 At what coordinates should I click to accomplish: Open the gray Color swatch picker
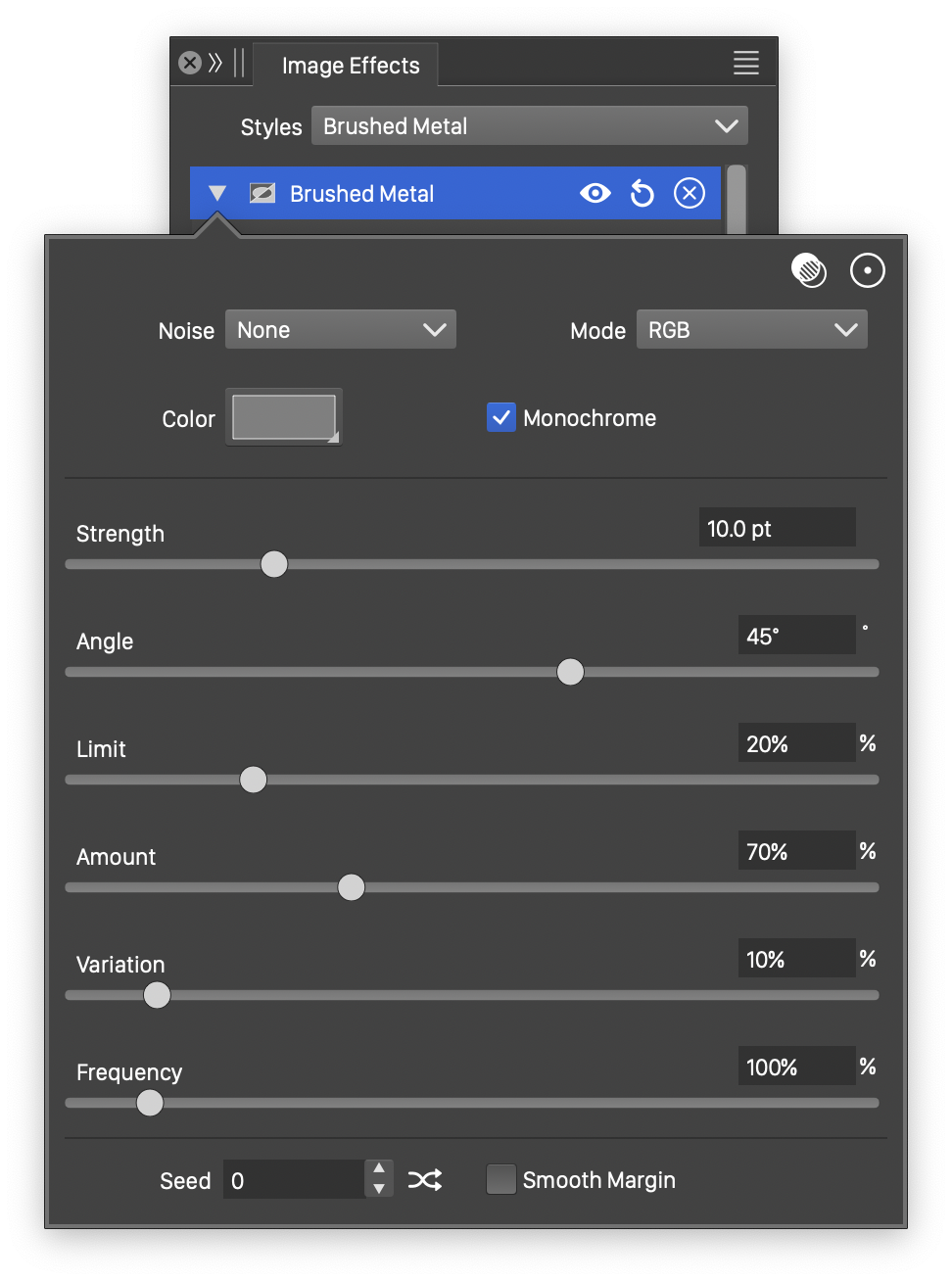(284, 417)
